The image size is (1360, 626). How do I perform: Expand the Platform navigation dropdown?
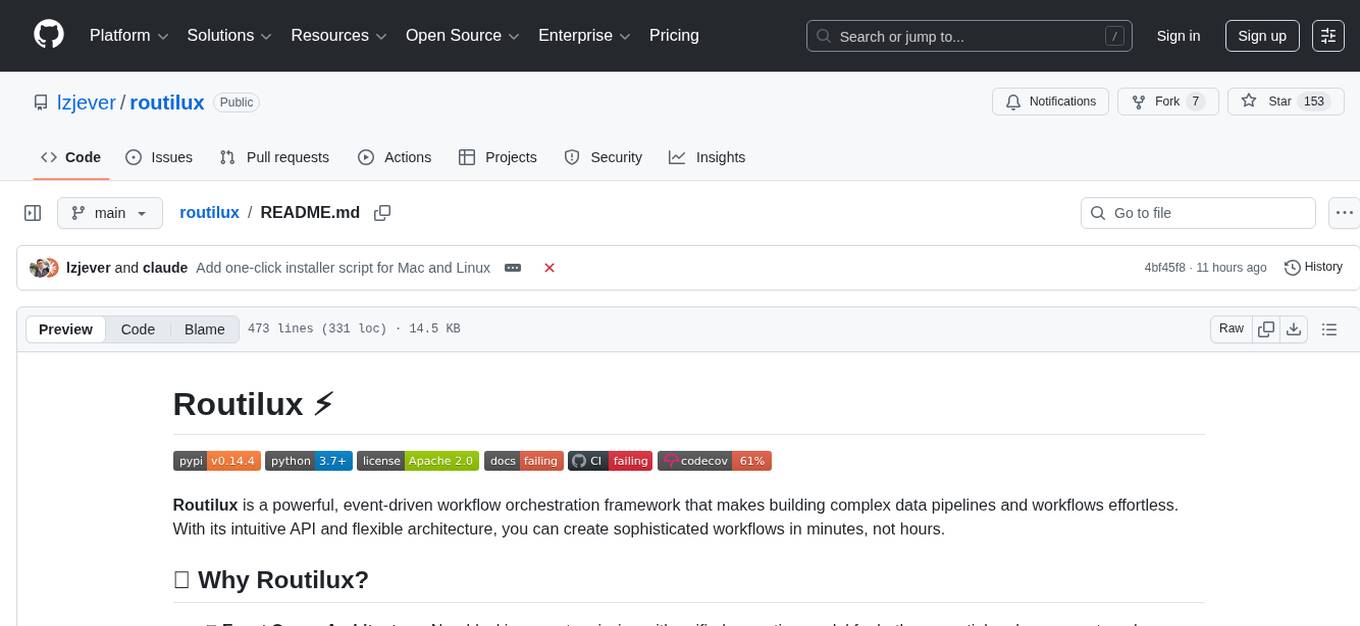127,35
